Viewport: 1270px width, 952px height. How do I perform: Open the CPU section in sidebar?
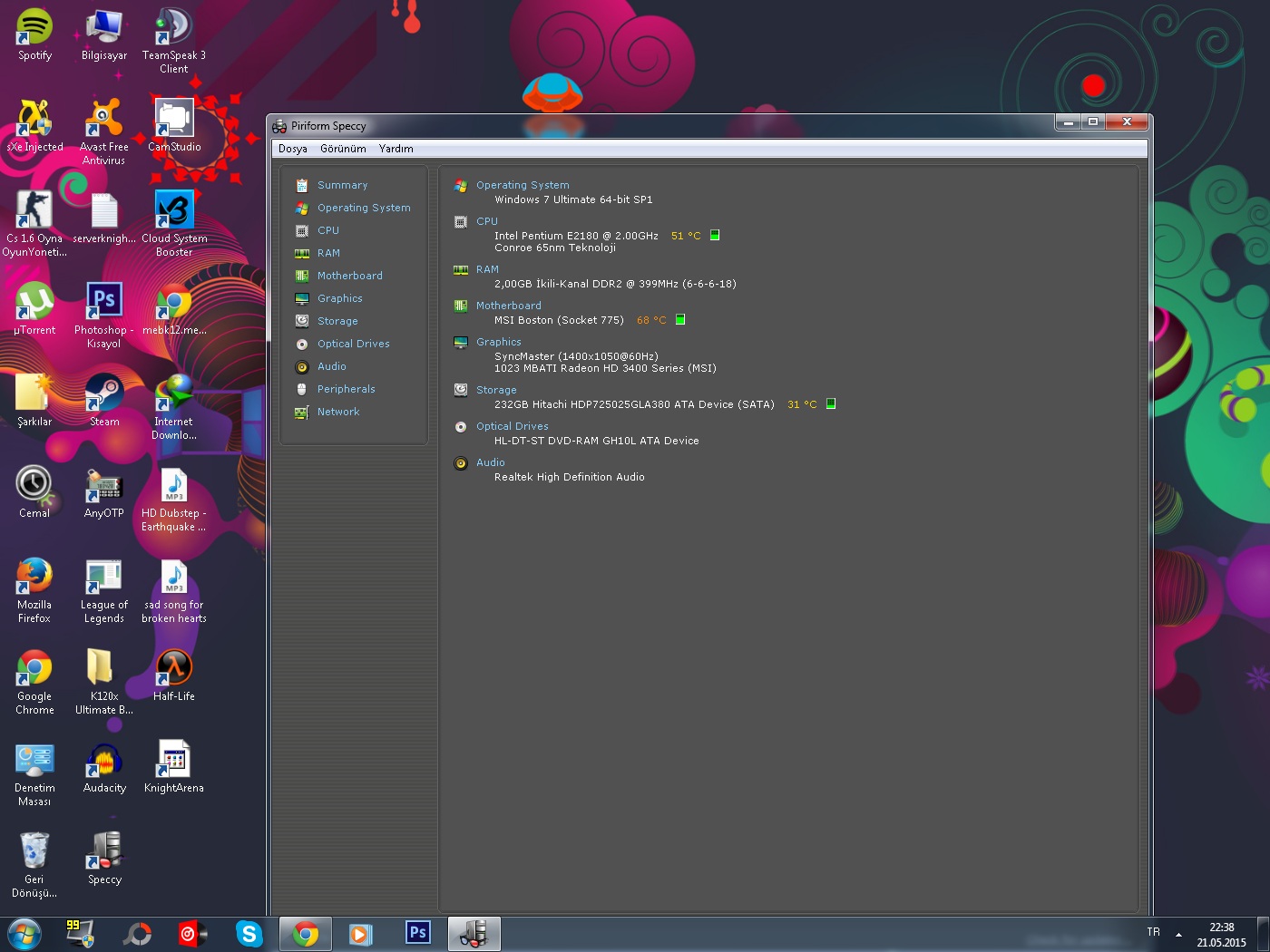(327, 230)
